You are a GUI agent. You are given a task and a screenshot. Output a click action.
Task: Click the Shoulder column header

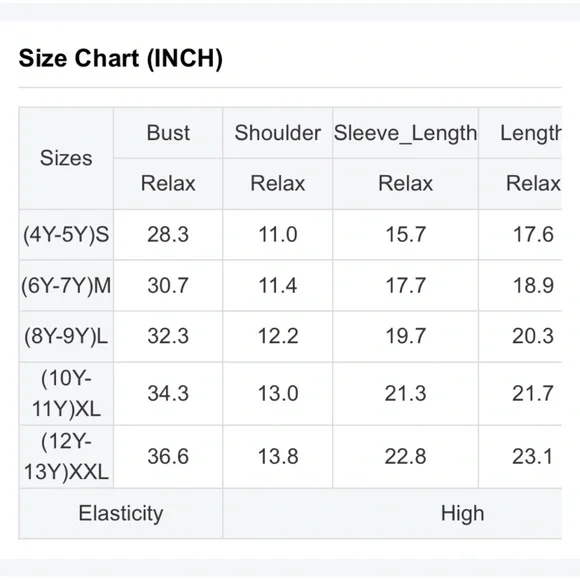[x=277, y=133]
